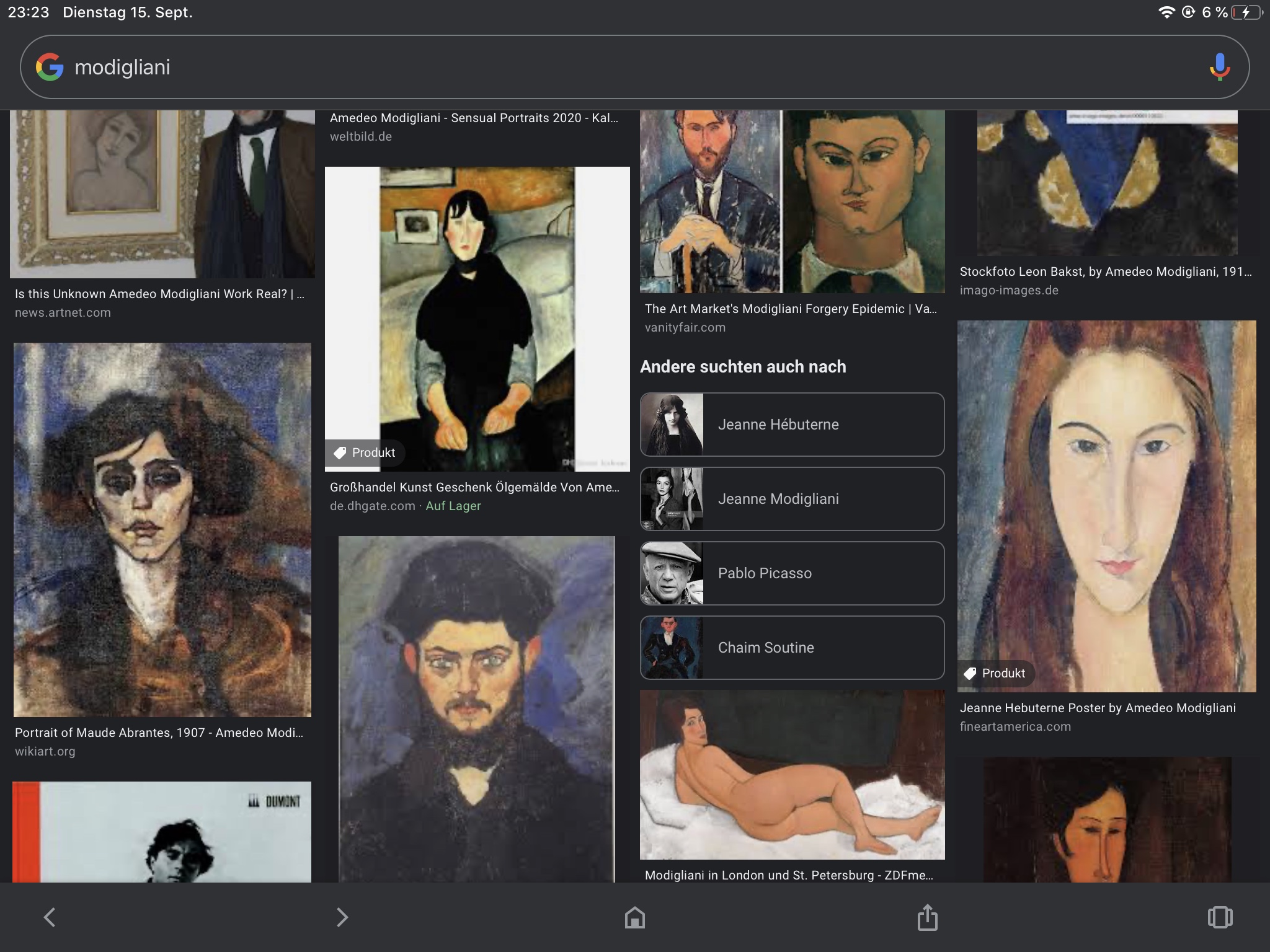Viewport: 1270px width, 952px height.
Task: Tap the battery indicator in status bar
Action: coord(1246,12)
